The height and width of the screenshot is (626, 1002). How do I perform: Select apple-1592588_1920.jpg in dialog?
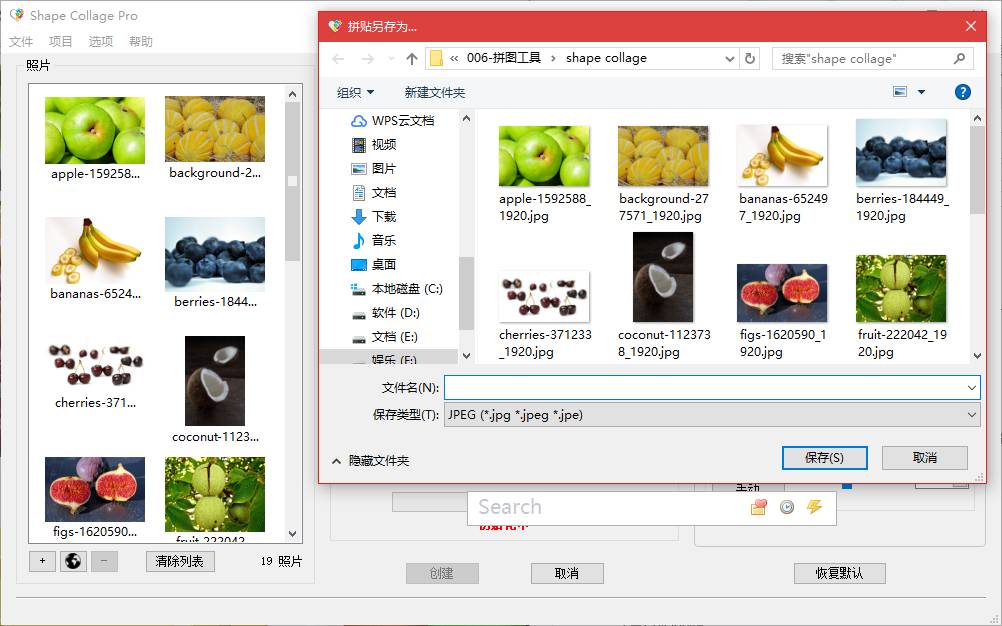(544, 174)
